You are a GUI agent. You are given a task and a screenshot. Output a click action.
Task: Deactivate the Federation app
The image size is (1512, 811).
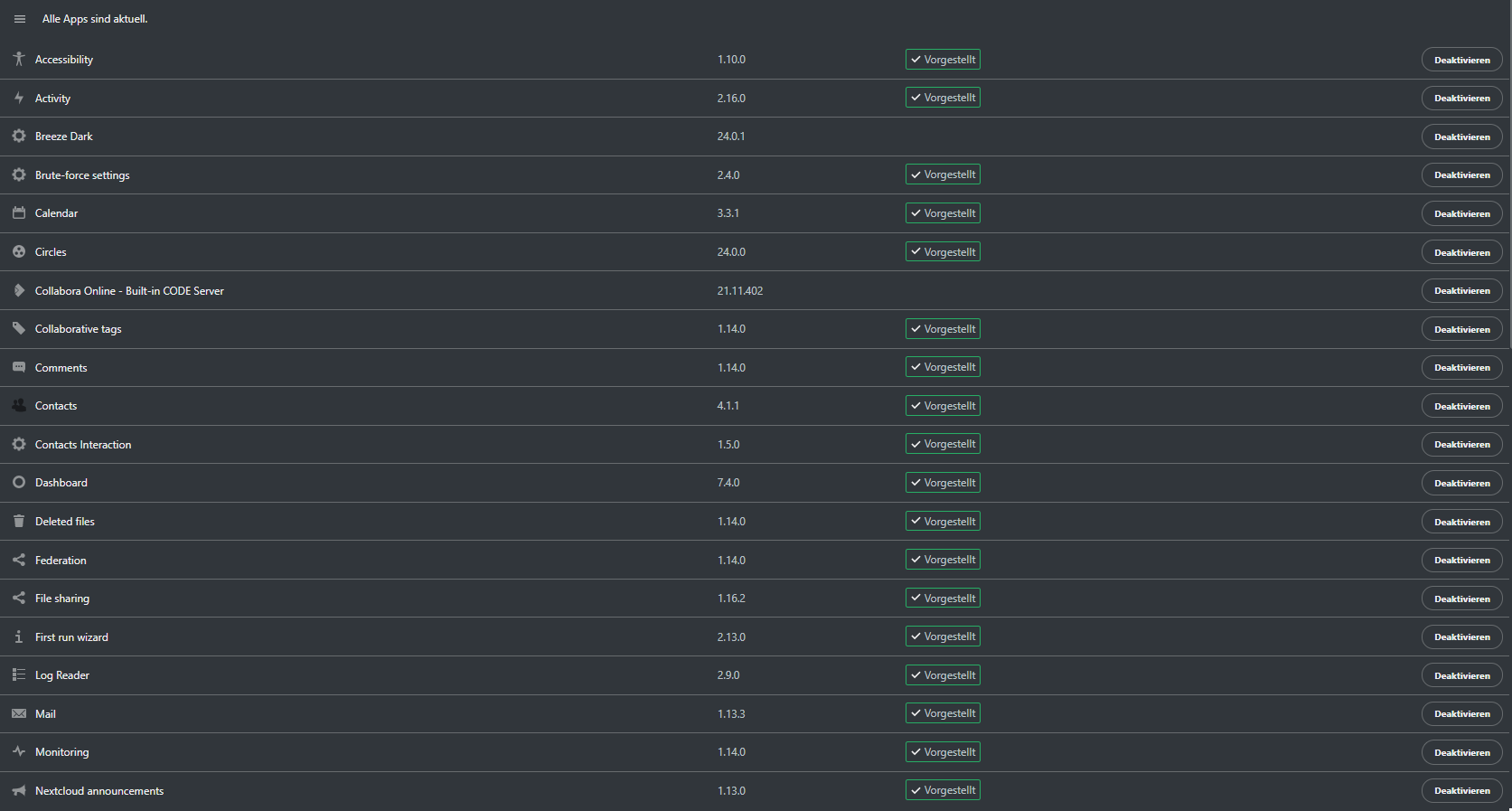point(1461,560)
